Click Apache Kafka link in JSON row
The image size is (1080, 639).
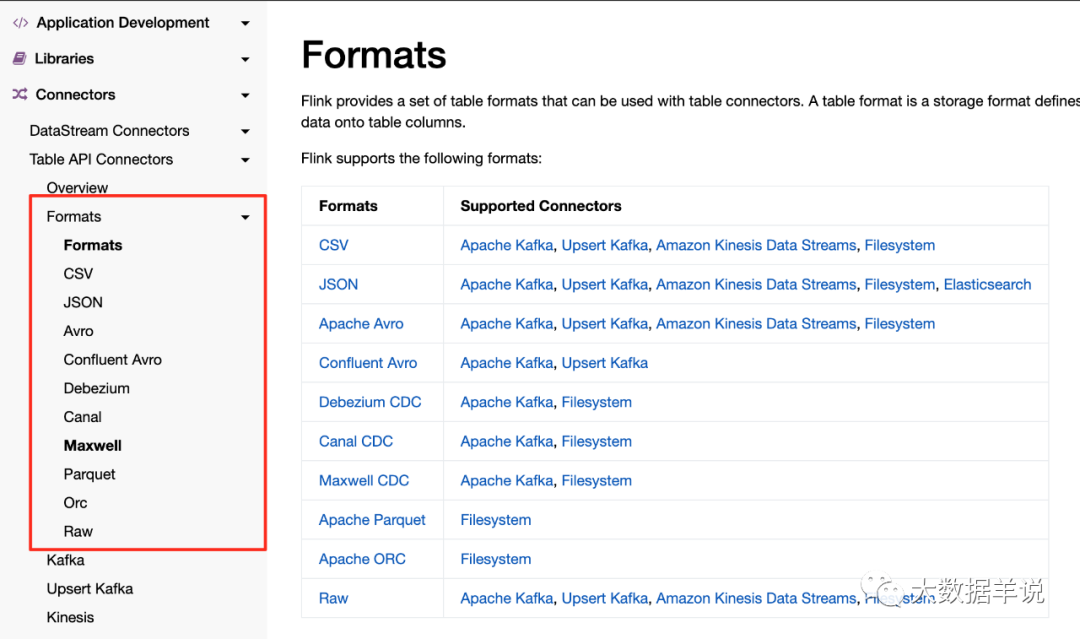point(506,284)
